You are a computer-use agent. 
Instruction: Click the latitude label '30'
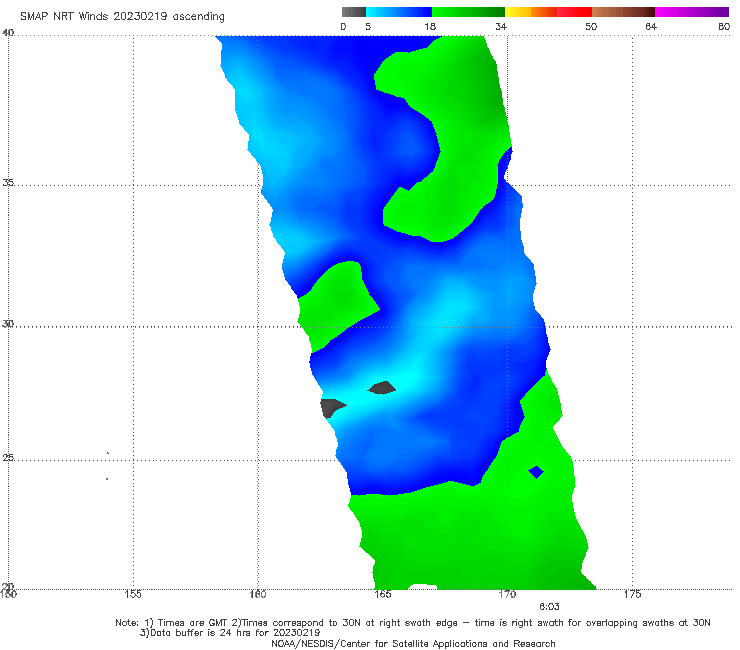[8, 323]
